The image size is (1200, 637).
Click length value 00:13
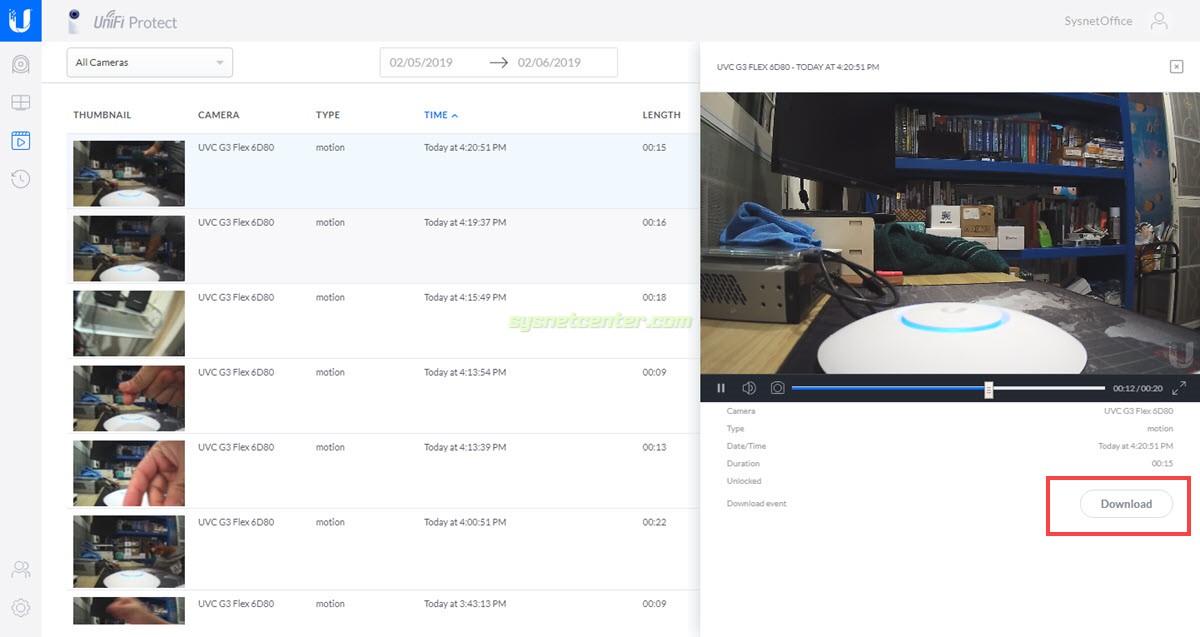coord(654,447)
